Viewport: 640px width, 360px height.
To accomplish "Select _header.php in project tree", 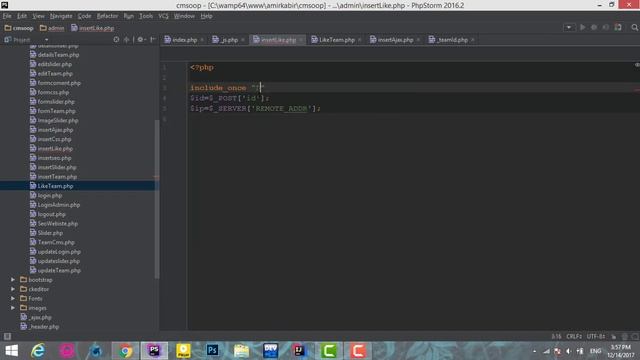I will click(x=44, y=327).
